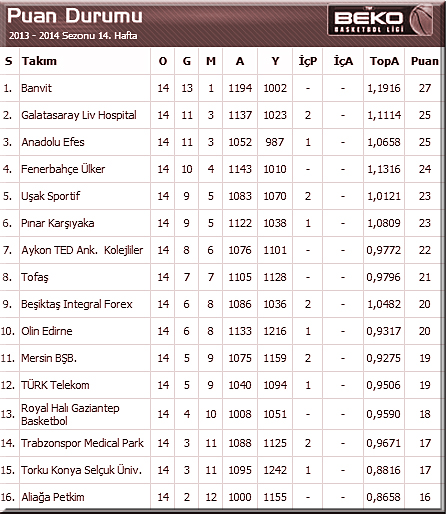The width and height of the screenshot is (446, 514).
Task: Select the Banvit team row
Action: pos(220,88)
